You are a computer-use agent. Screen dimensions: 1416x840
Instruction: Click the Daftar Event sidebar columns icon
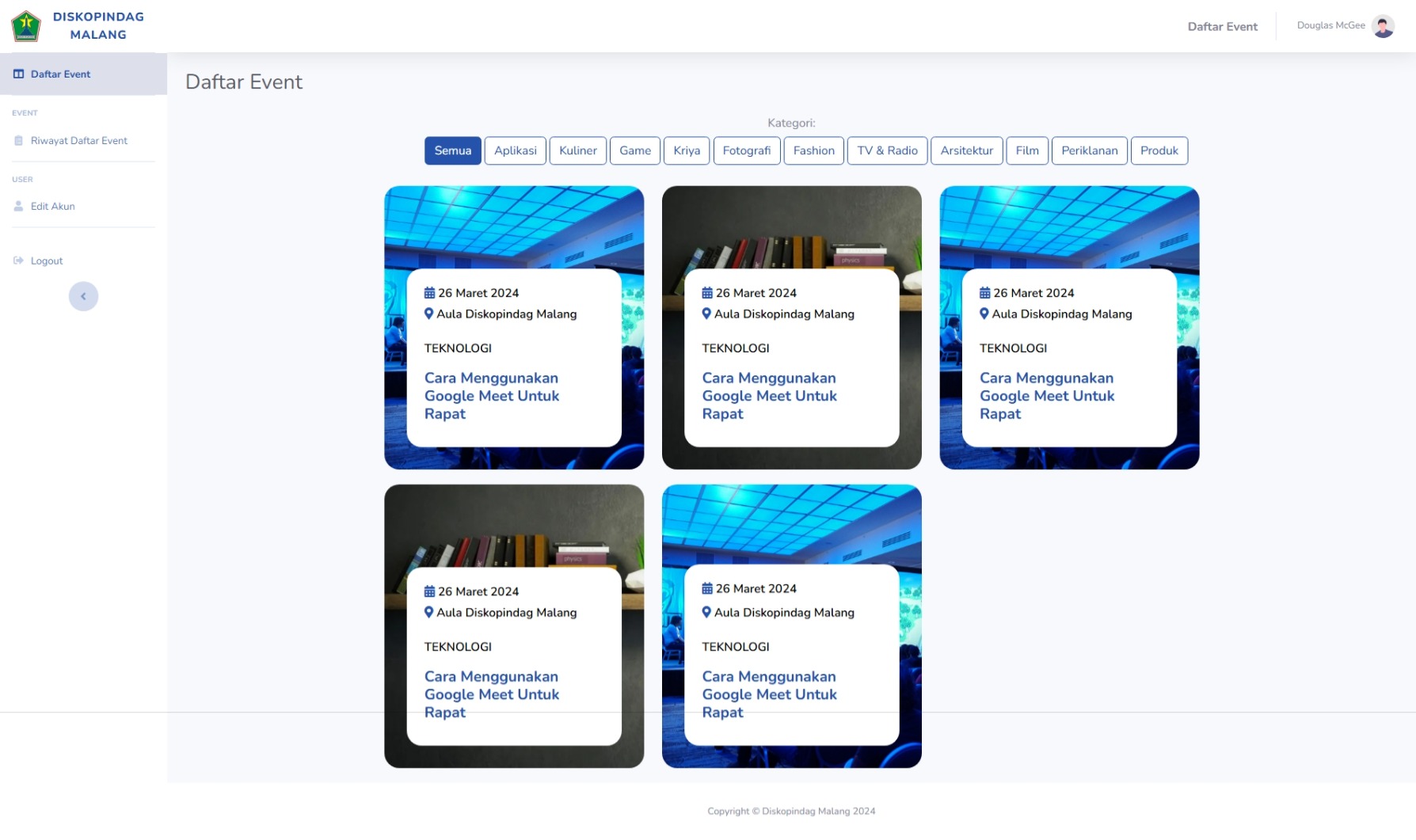pyautogui.click(x=18, y=74)
